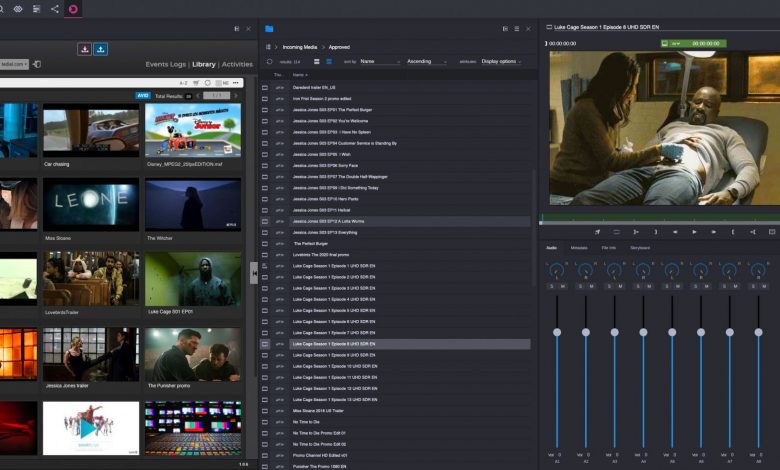Click the A1 channel volume fader handle

pyautogui.click(x=557, y=331)
